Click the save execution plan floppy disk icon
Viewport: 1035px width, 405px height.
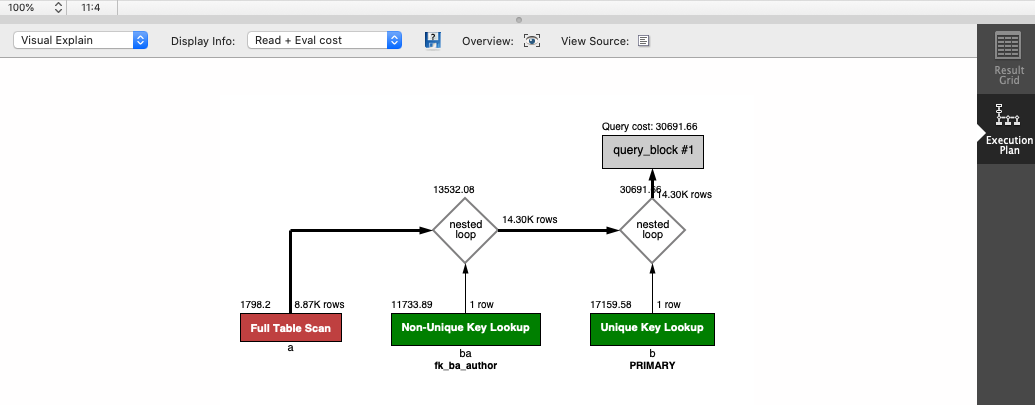[x=433, y=41]
